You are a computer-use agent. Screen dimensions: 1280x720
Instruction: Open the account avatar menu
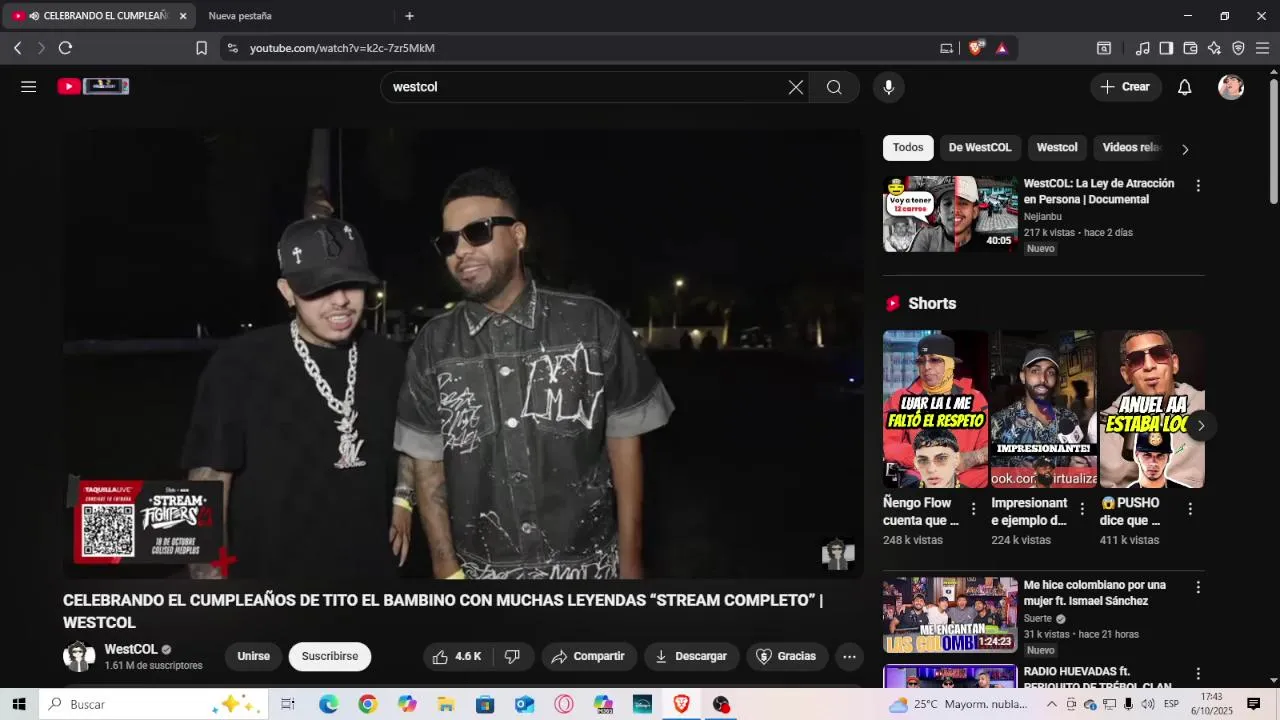pyautogui.click(x=1231, y=87)
